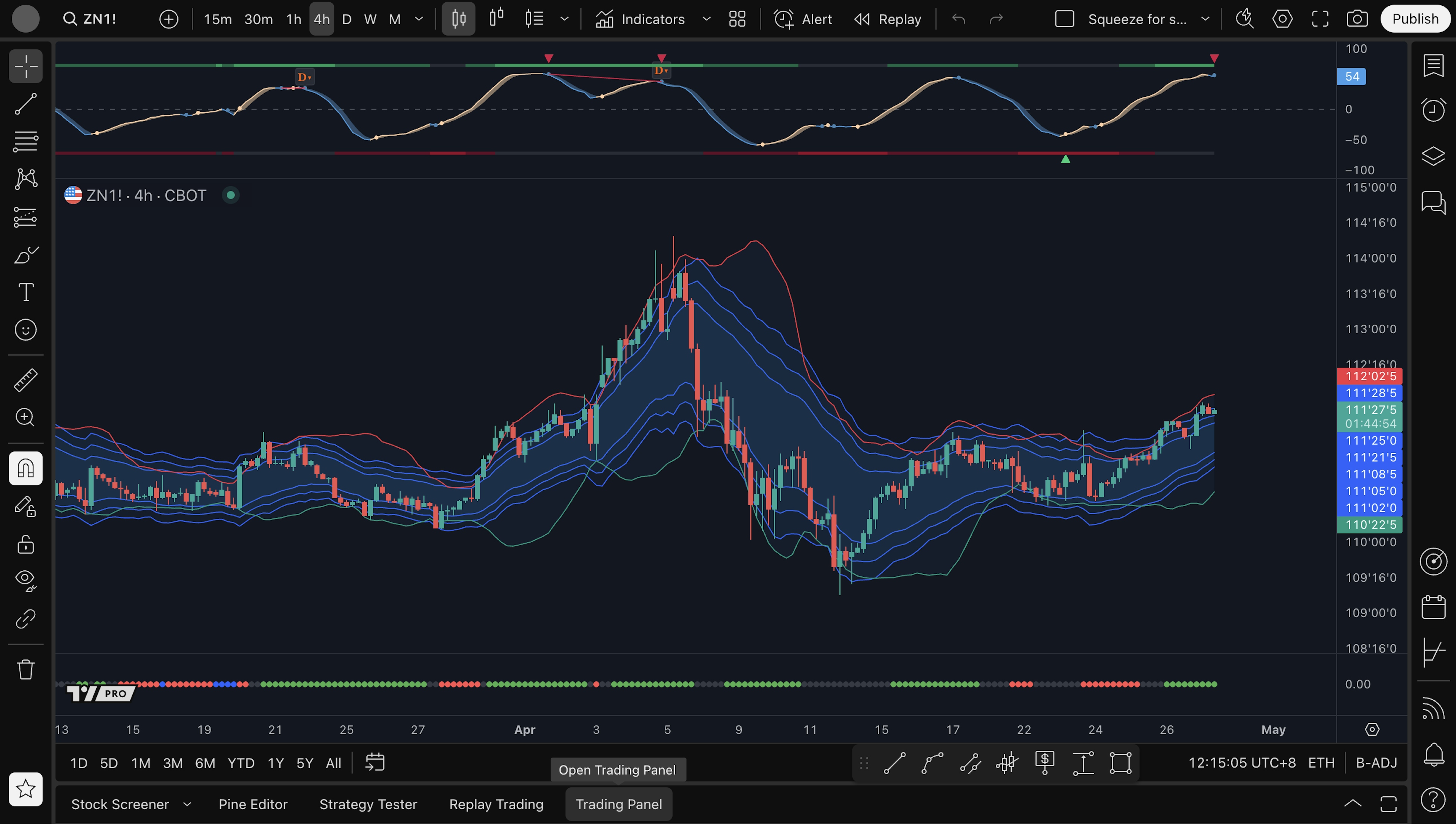The width and height of the screenshot is (1456, 824).
Task: Open the Replay Trading tab
Action: pyautogui.click(x=496, y=804)
